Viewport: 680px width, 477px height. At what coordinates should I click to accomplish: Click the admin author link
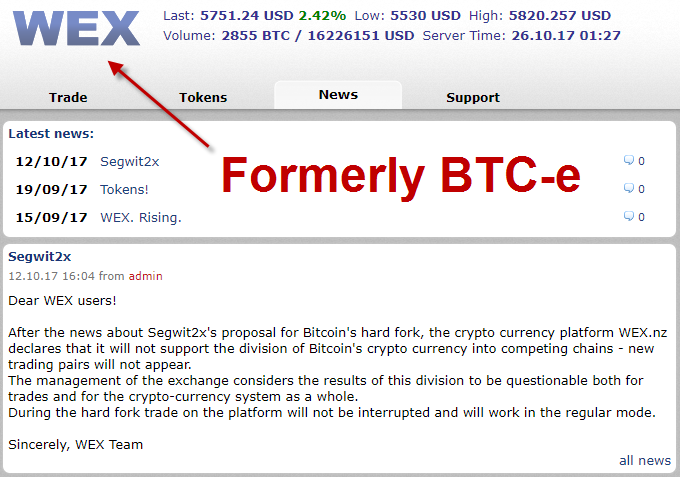click(x=145, y=276)
